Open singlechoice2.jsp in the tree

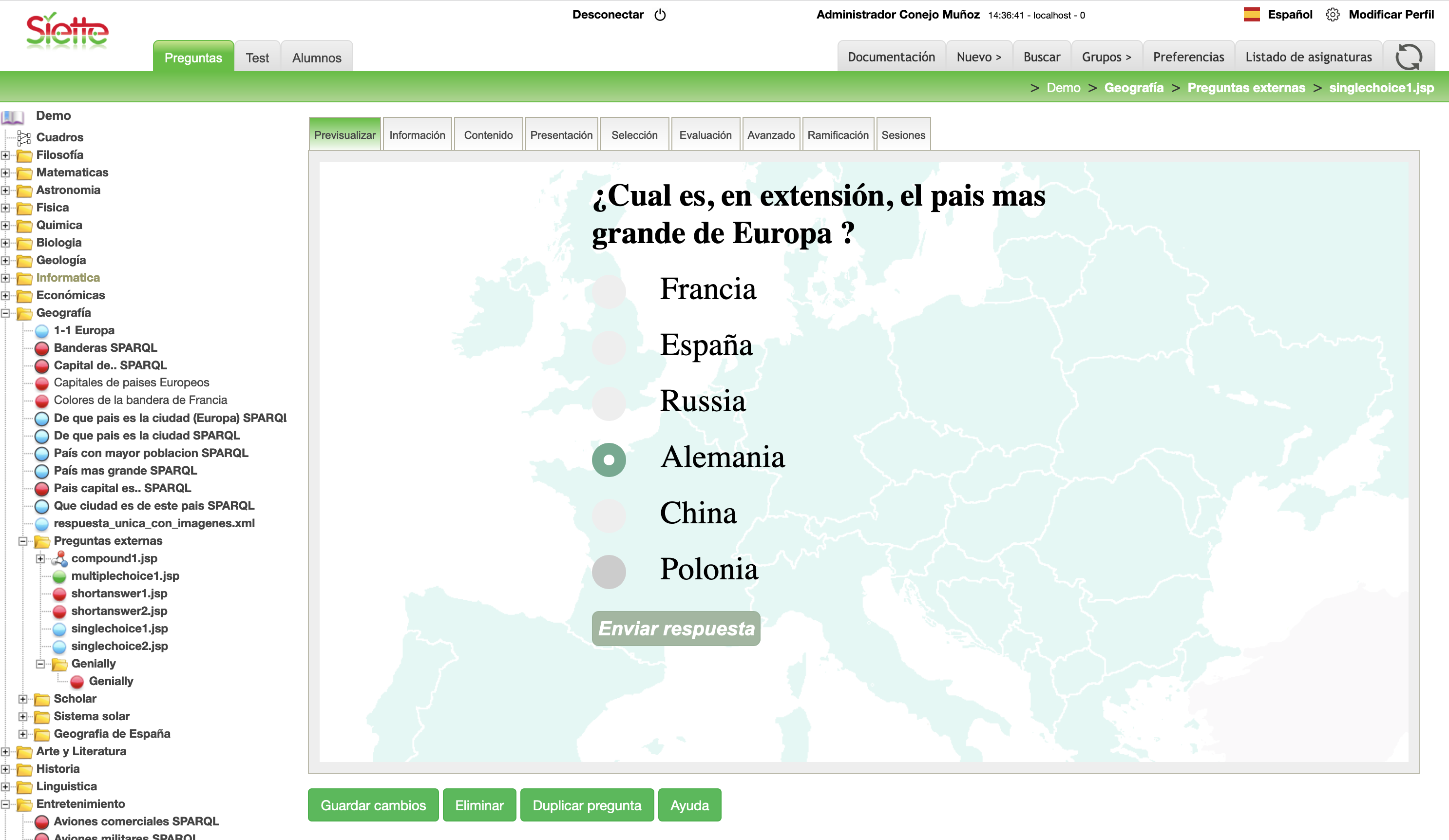[x=119, y=646]
